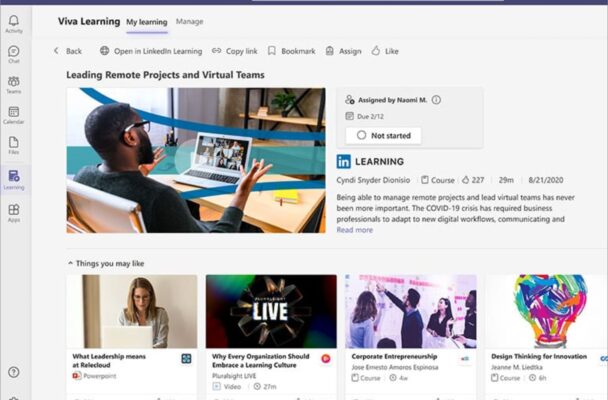608x400 pixels.
Task: Open Chat from the left rail
Action: (14, 54)
